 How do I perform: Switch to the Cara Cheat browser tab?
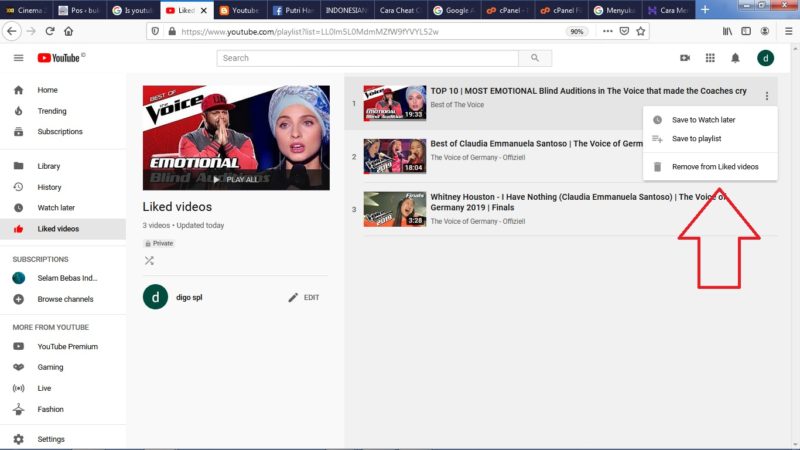(400, 10)
